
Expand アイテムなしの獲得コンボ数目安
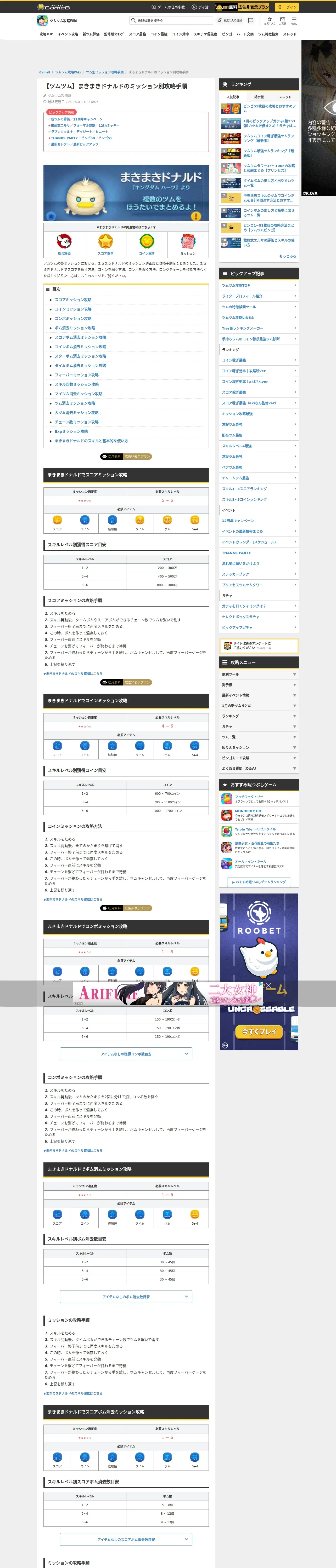coord(126,1054)
